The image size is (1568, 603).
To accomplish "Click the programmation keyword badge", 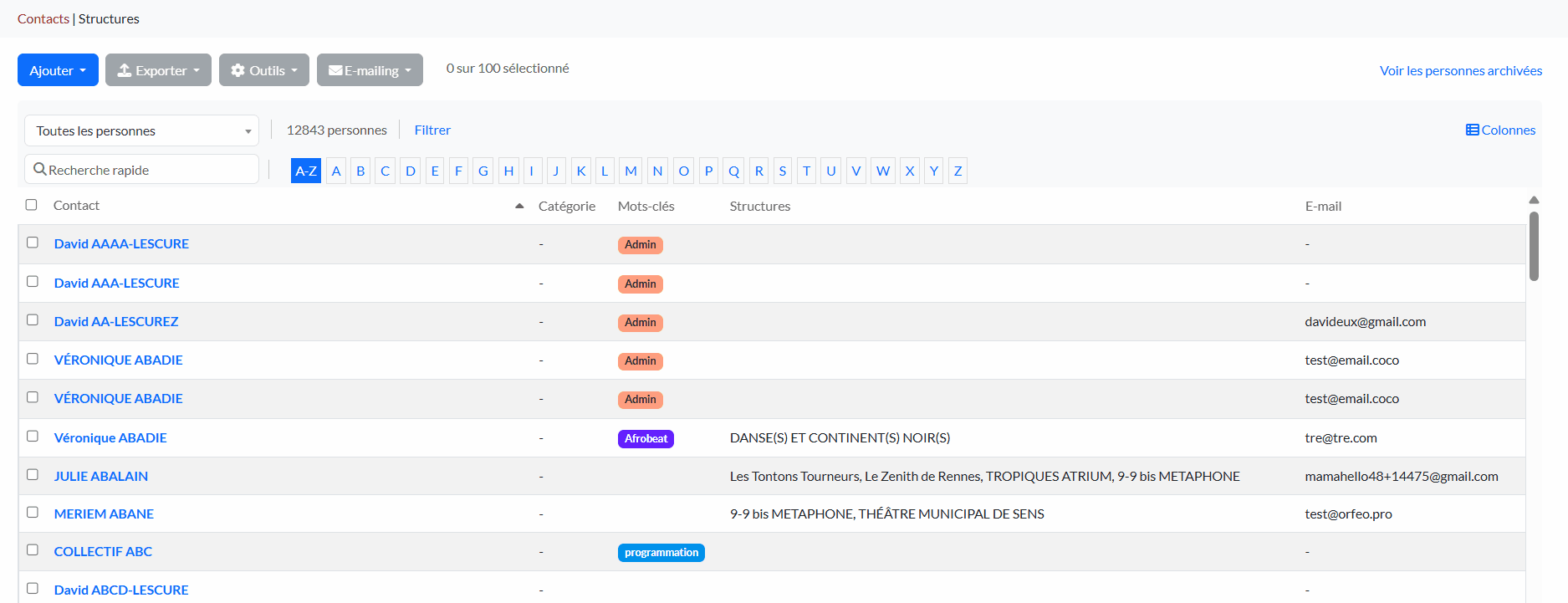I will pyautogui.click(x=661, y=553).
